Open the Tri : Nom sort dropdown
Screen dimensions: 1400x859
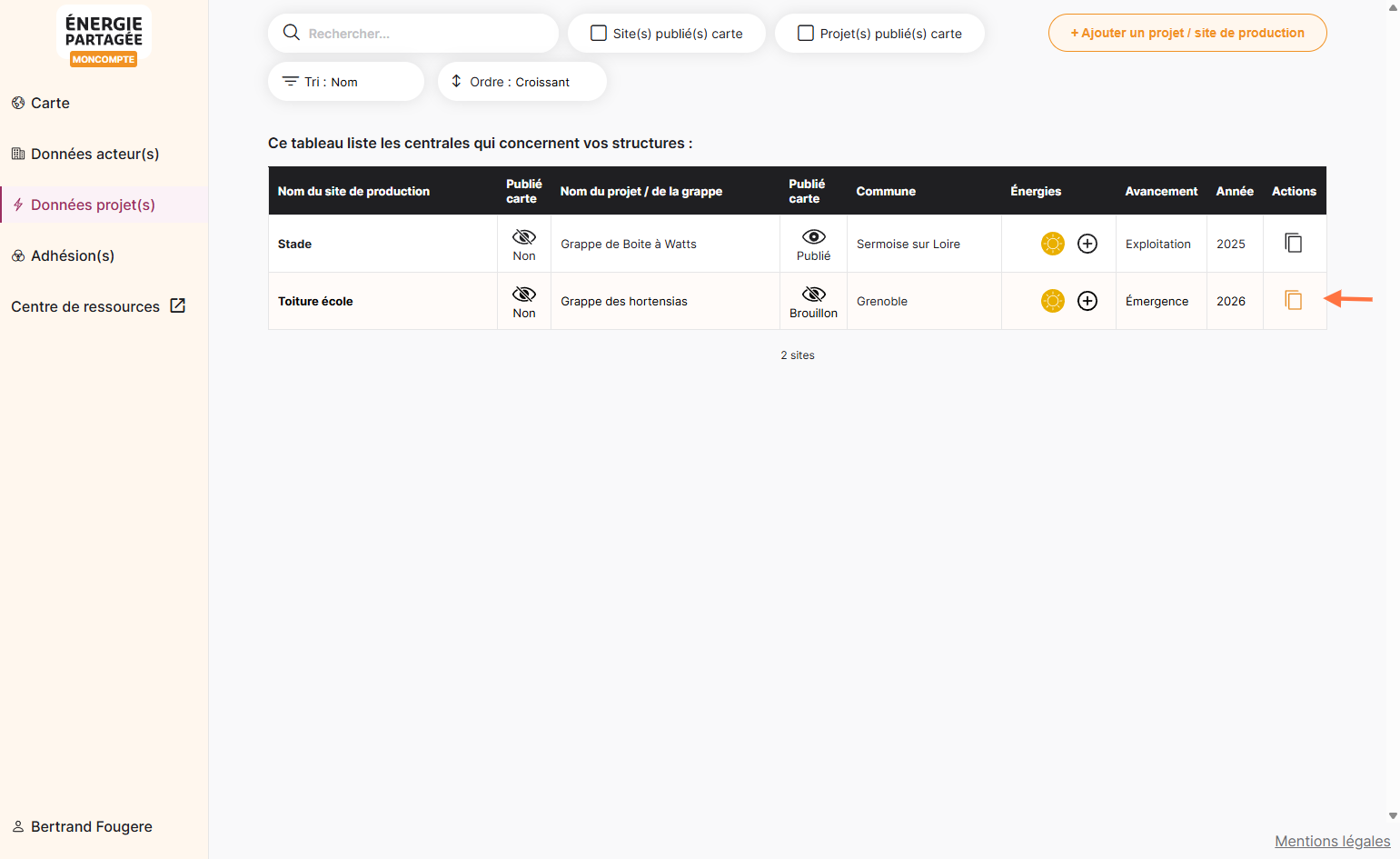click(346, 82)
